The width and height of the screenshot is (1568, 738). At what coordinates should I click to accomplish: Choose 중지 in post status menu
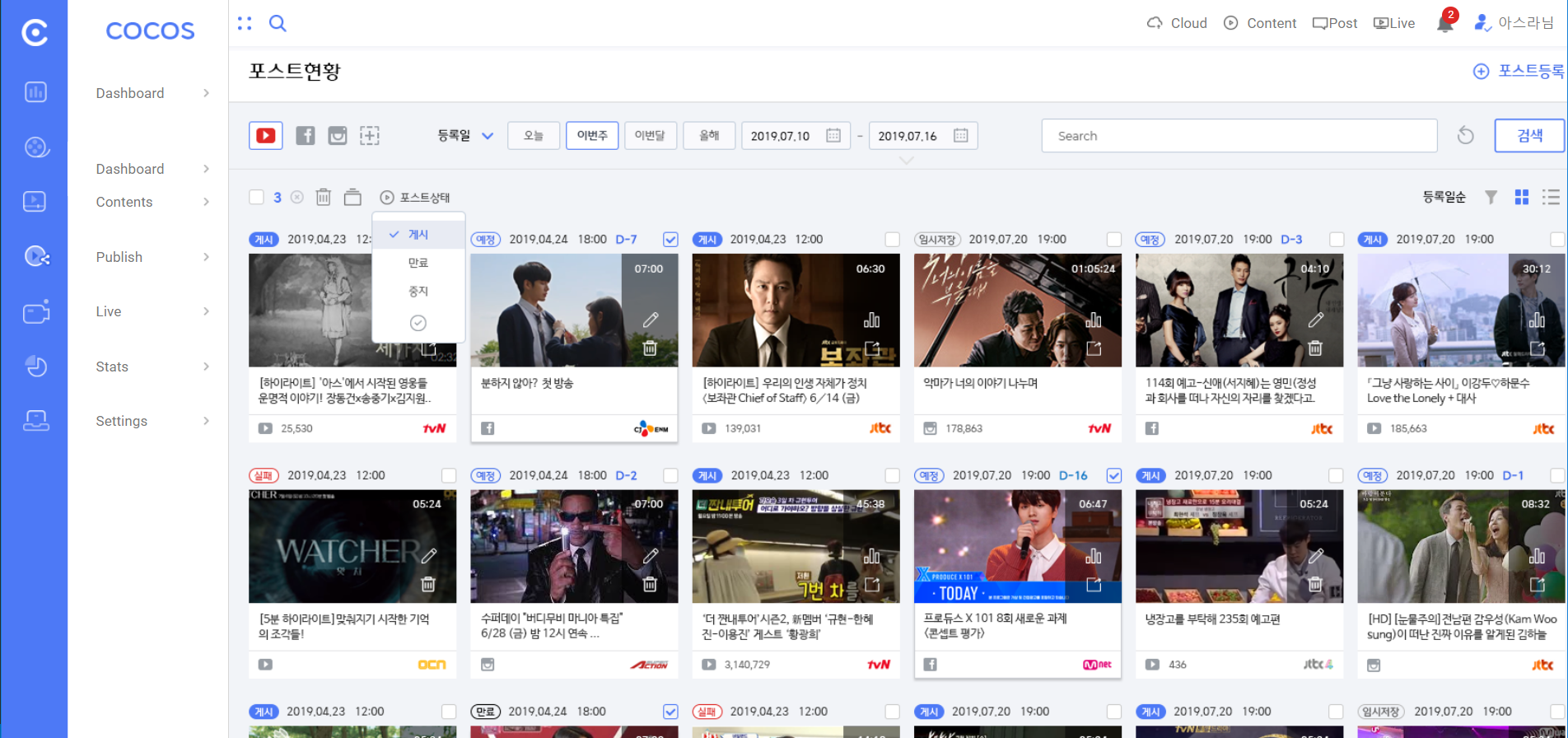point(418,292)
